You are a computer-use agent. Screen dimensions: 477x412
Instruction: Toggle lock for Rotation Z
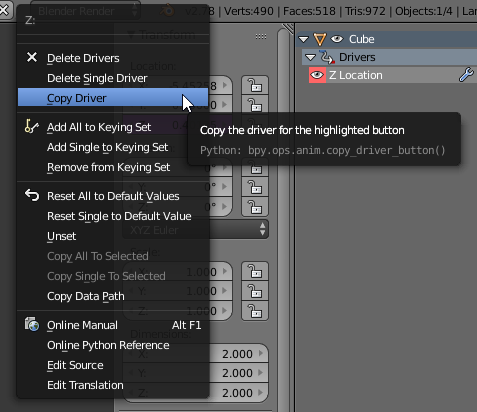pyautogui.click(x=255, y=207)
